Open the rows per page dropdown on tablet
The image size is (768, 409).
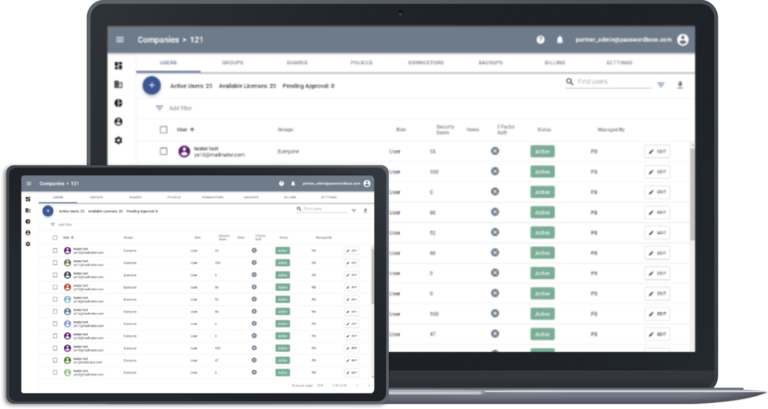pos(320,385)
